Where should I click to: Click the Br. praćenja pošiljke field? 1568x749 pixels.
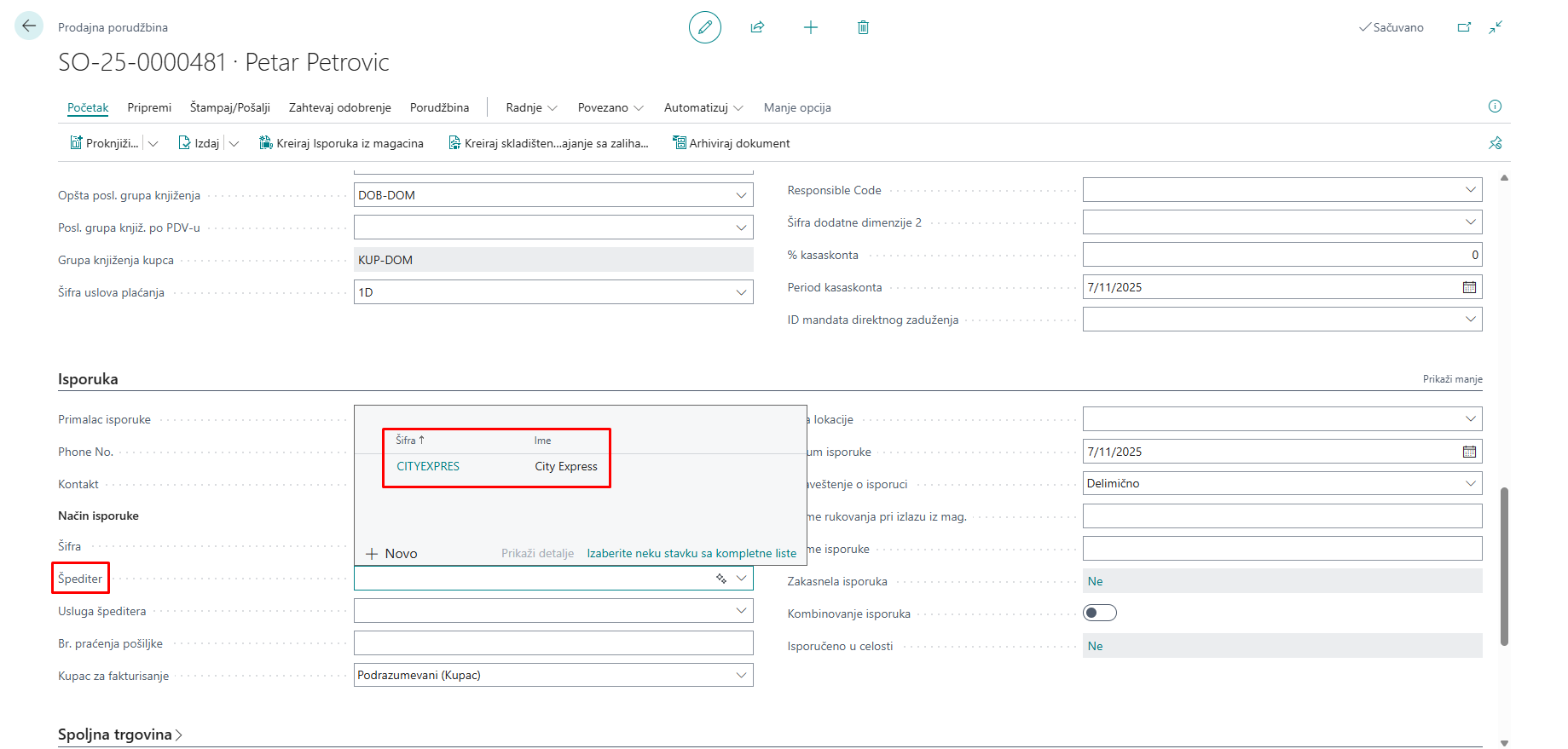553,643
